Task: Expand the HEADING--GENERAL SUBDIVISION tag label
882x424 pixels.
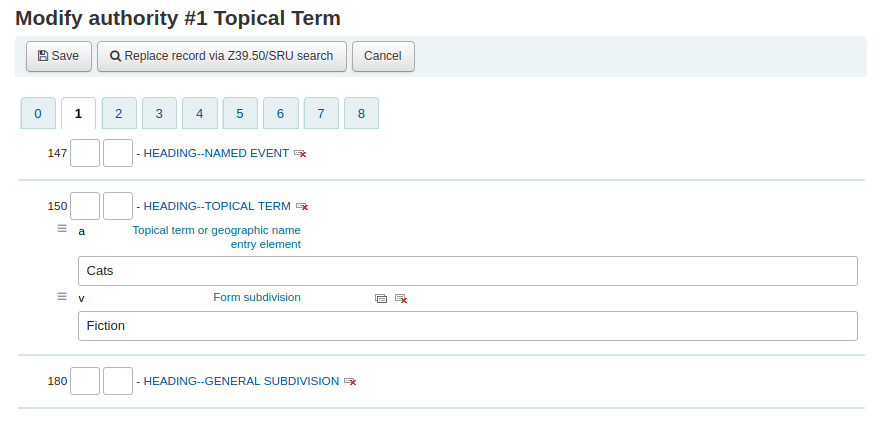Action: coord(241,381)
